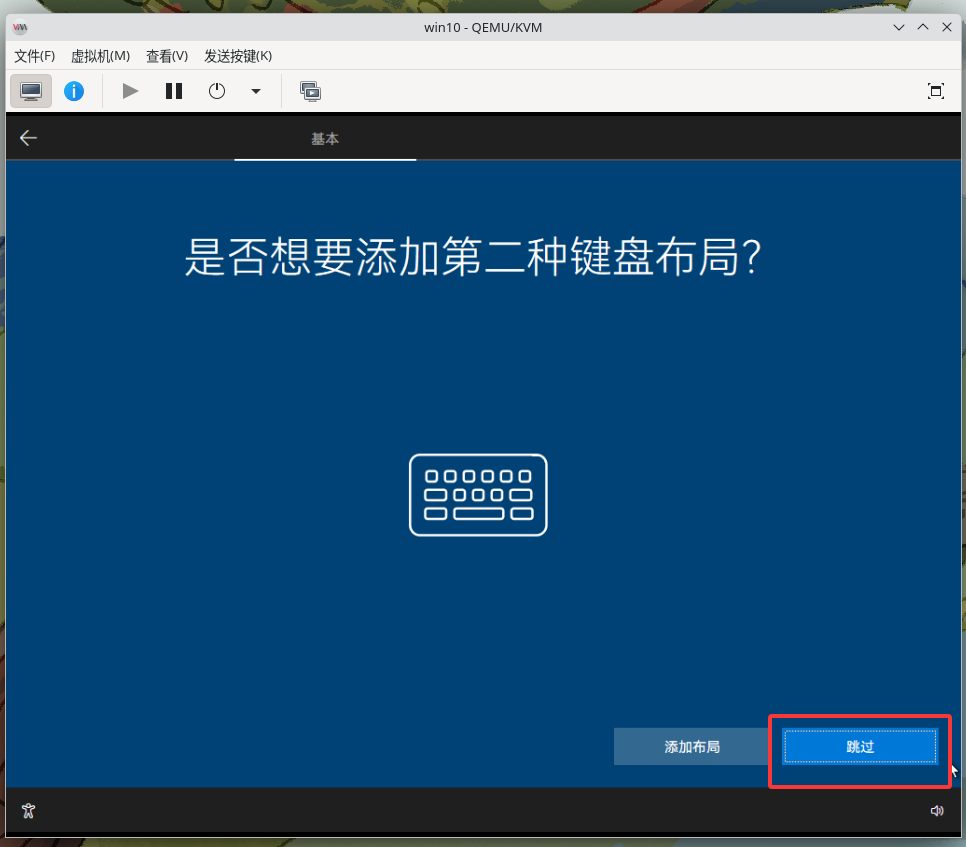The height and width of the screenshot is (847, 966).
Task: Open the 文件(F) menu
Action: (x=34, y=56)
